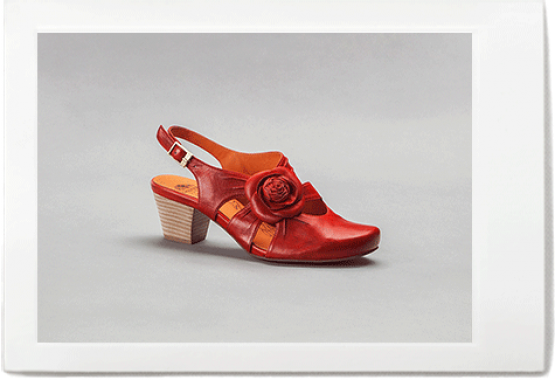Open the red shoe photo
555x380 pixels.
pyautogui.click(x=254, y=188)
